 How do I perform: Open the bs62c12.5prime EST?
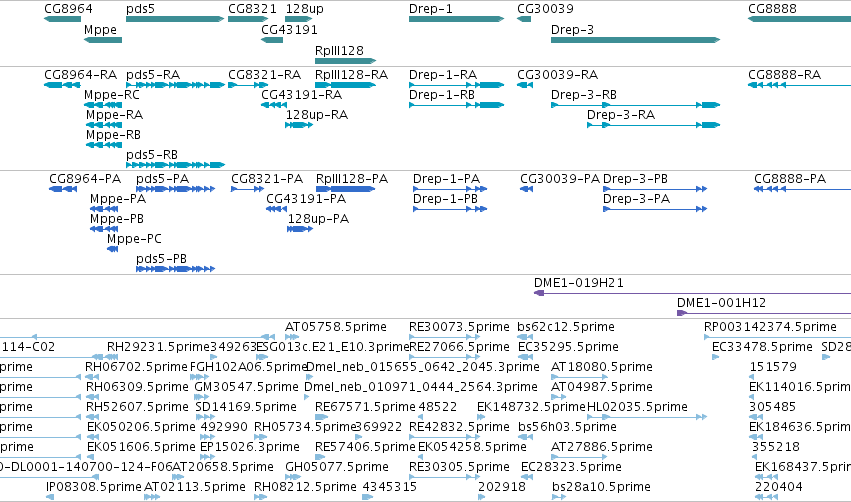(525, 337)
